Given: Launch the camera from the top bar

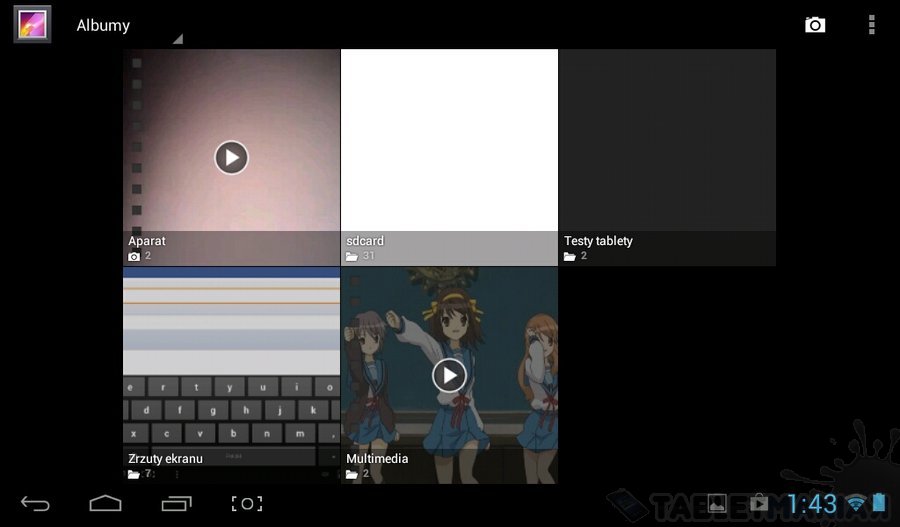Looking at the screenshot, I should (814, 25).
